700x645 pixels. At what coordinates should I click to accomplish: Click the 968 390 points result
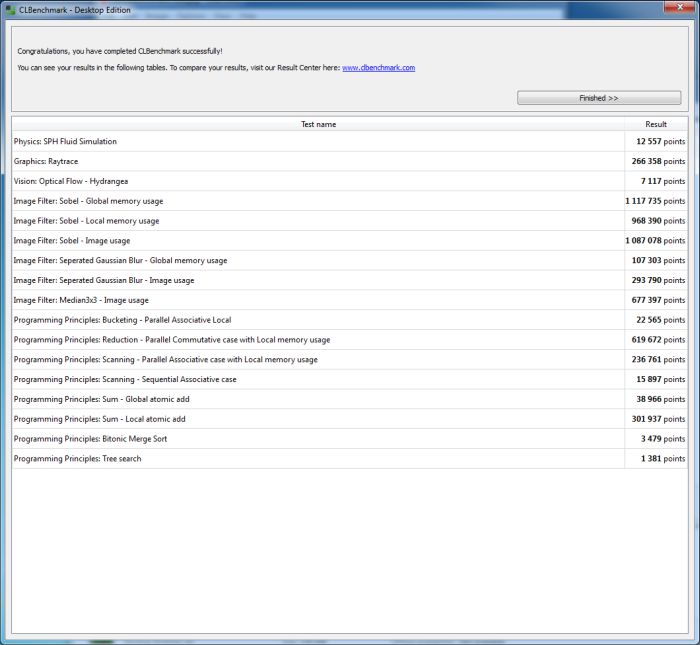[658, 221]
